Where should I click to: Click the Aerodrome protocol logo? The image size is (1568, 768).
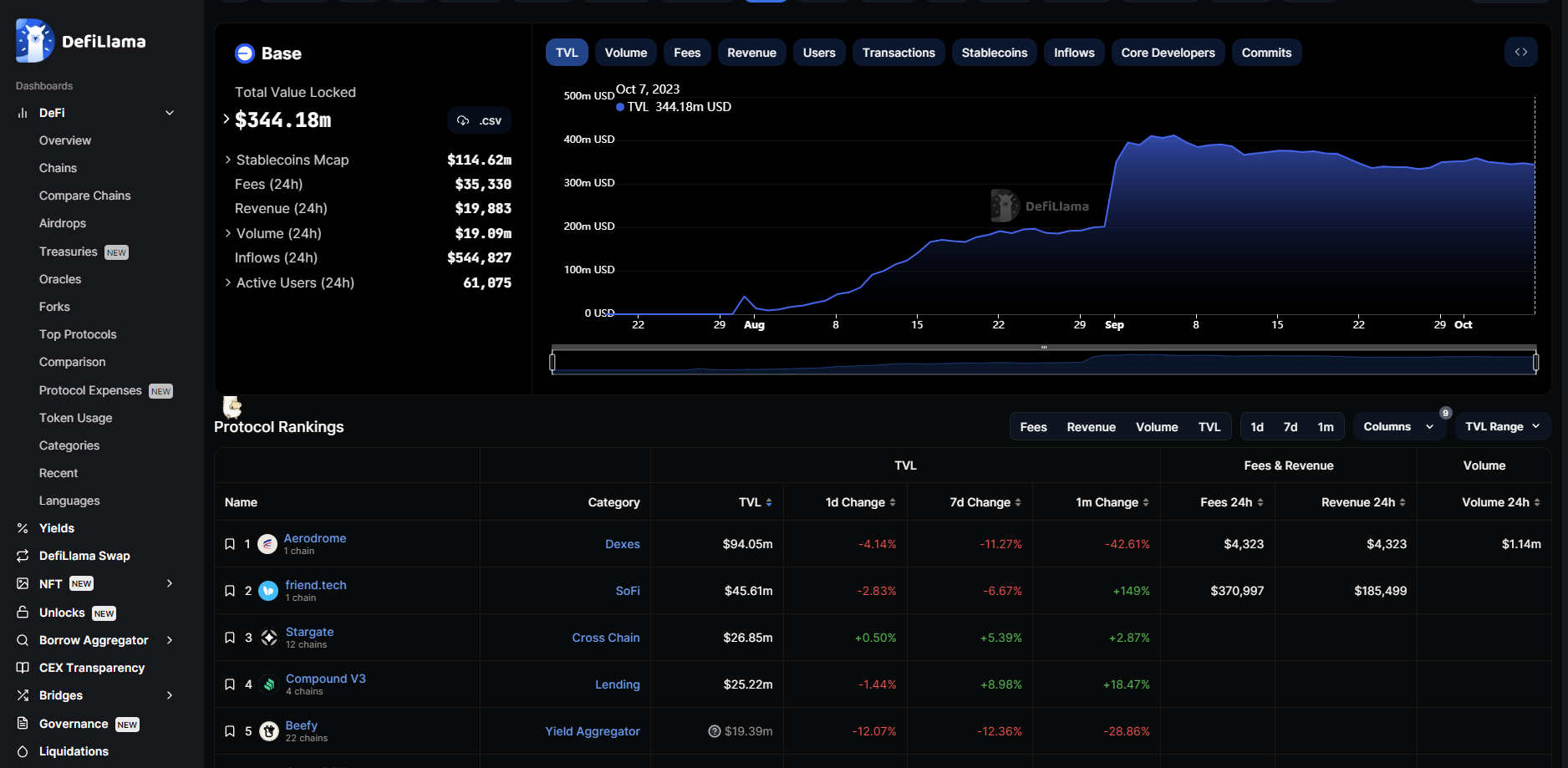[x=267, y=544]
